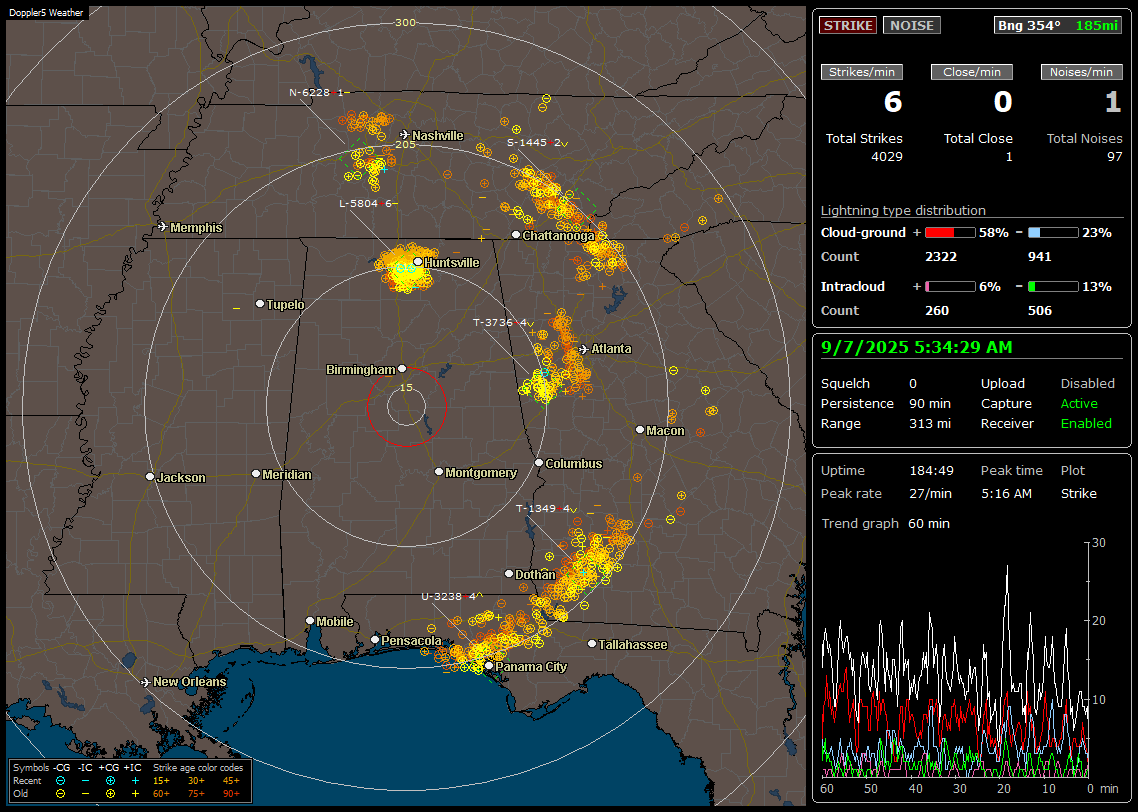Click the Noises/min header box
The width and height of the screenshot is (1138, 812).
point(1081,72)
